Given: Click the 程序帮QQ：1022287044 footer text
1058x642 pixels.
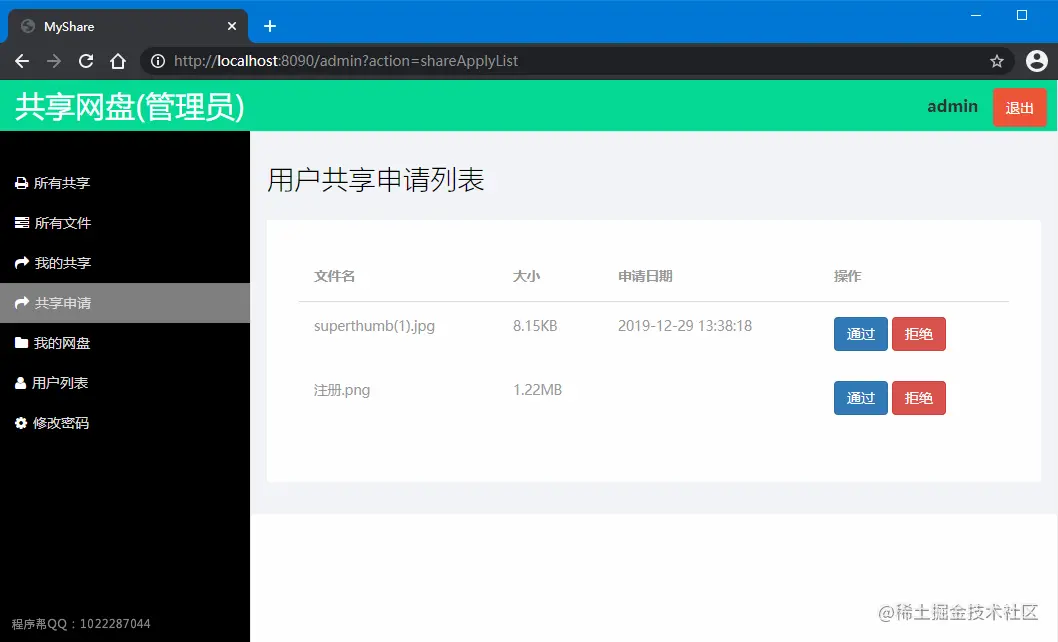Looking at the screenshot, I should click(81, 624).
